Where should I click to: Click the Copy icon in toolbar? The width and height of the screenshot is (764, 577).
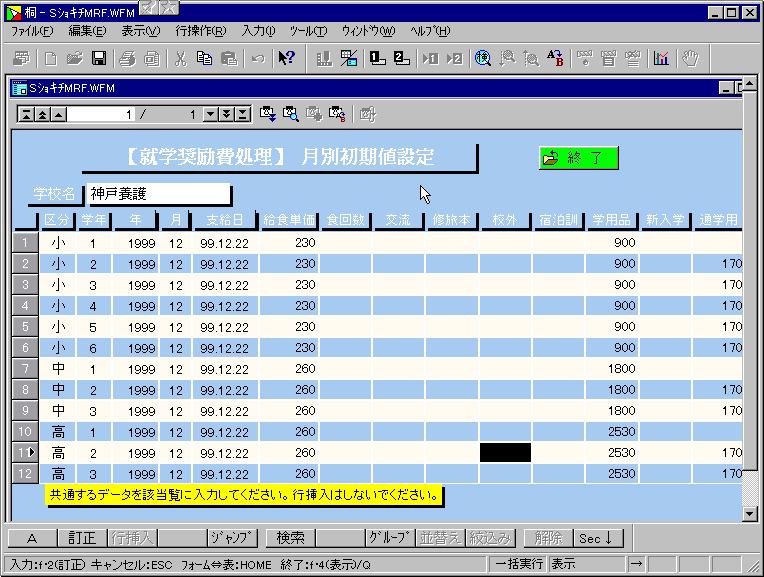point(204,59)
